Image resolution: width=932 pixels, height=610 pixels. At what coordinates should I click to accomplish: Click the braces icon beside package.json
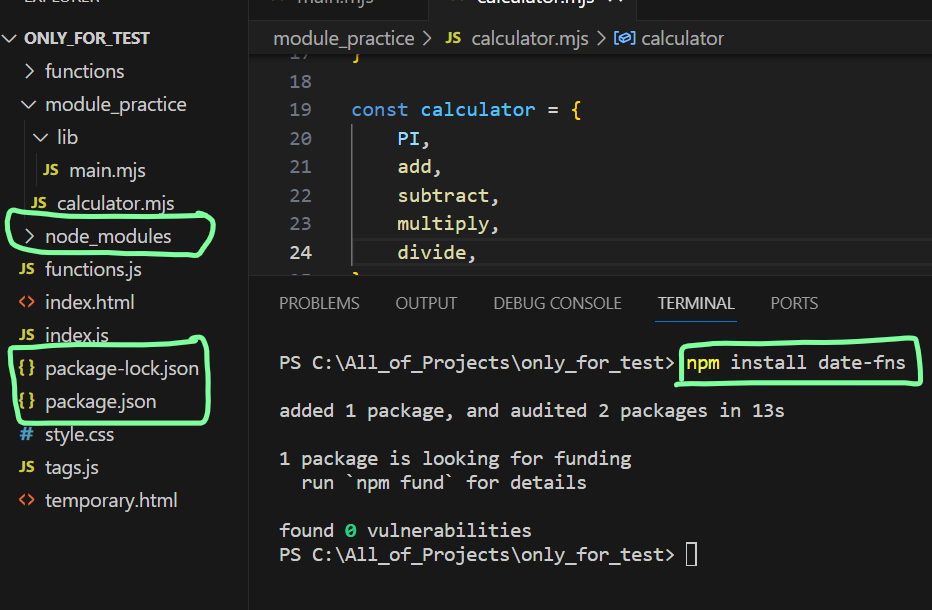27,401
